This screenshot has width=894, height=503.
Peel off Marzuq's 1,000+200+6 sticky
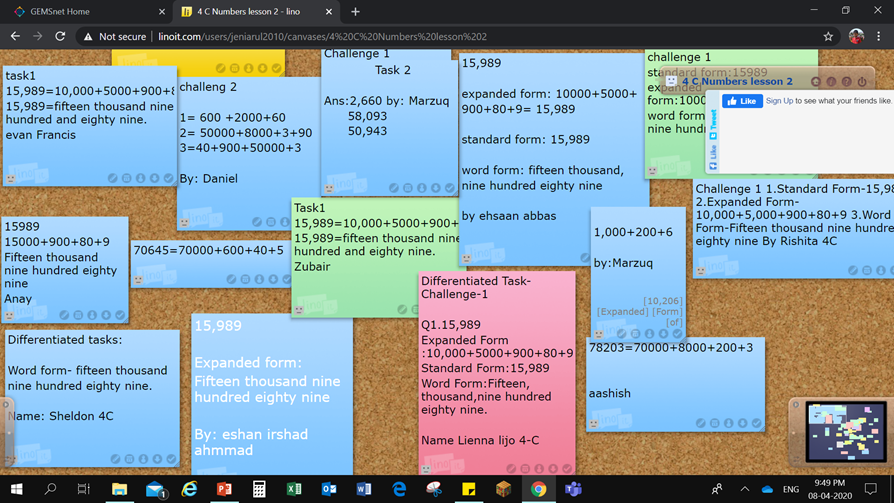677,334
